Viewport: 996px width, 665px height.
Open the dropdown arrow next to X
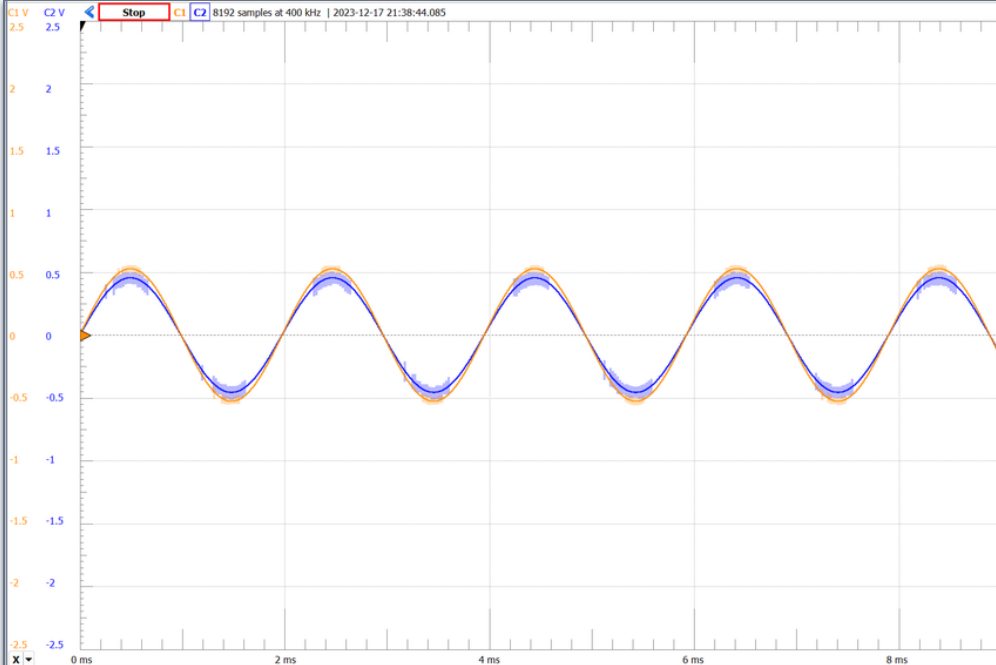click(28, 659)
